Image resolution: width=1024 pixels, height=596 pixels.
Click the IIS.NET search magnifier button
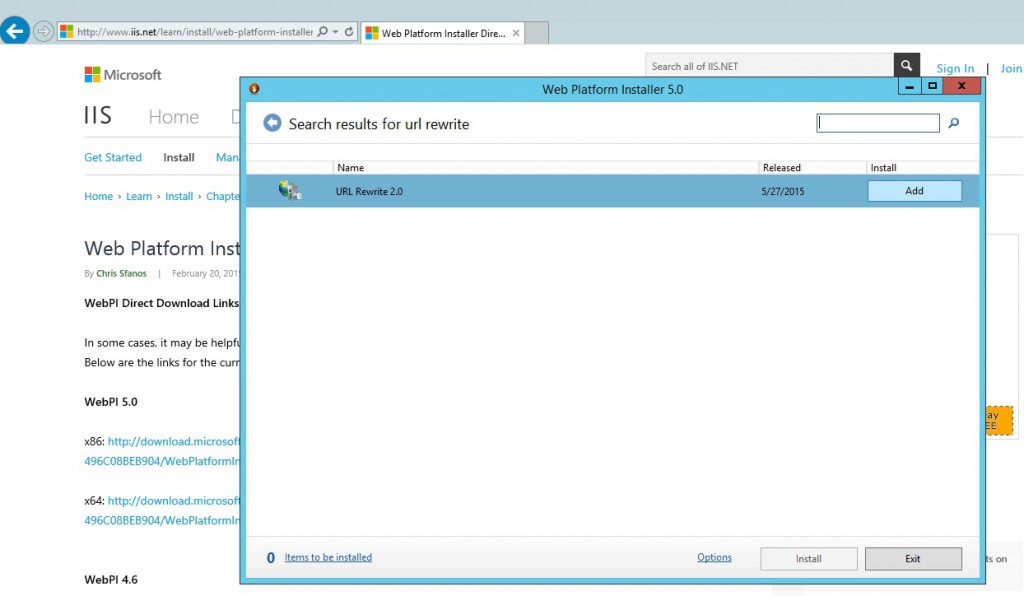(906, 65)
